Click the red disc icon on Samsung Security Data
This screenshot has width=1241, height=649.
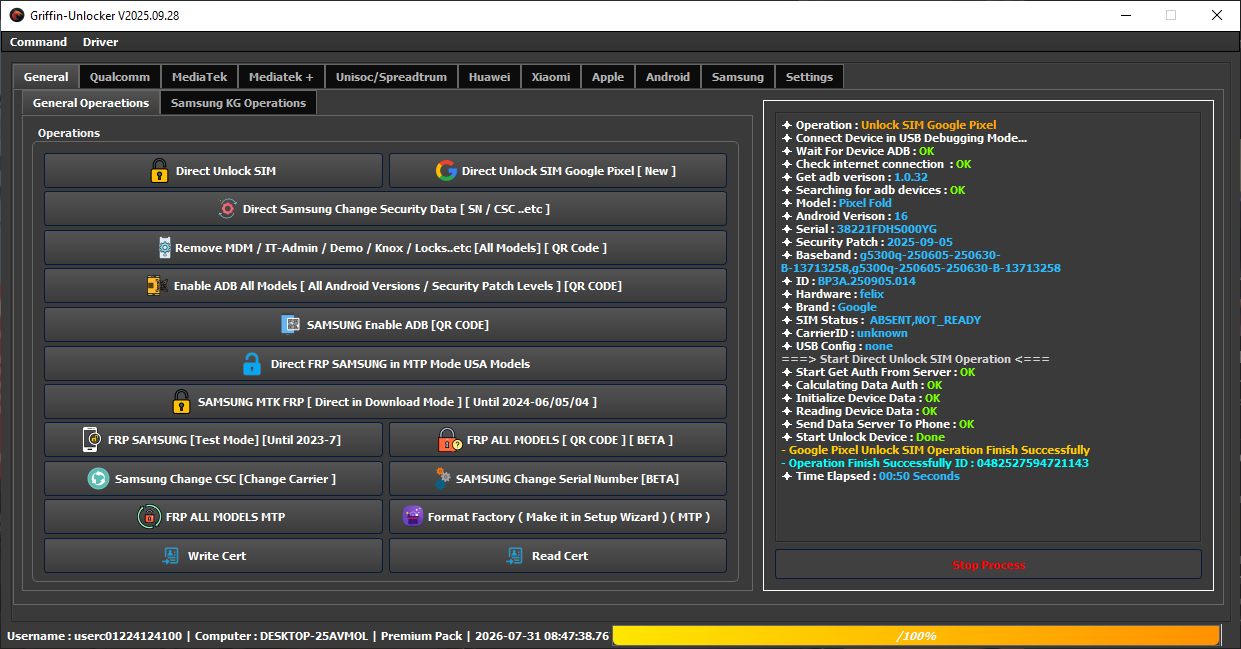click(227, 209)
